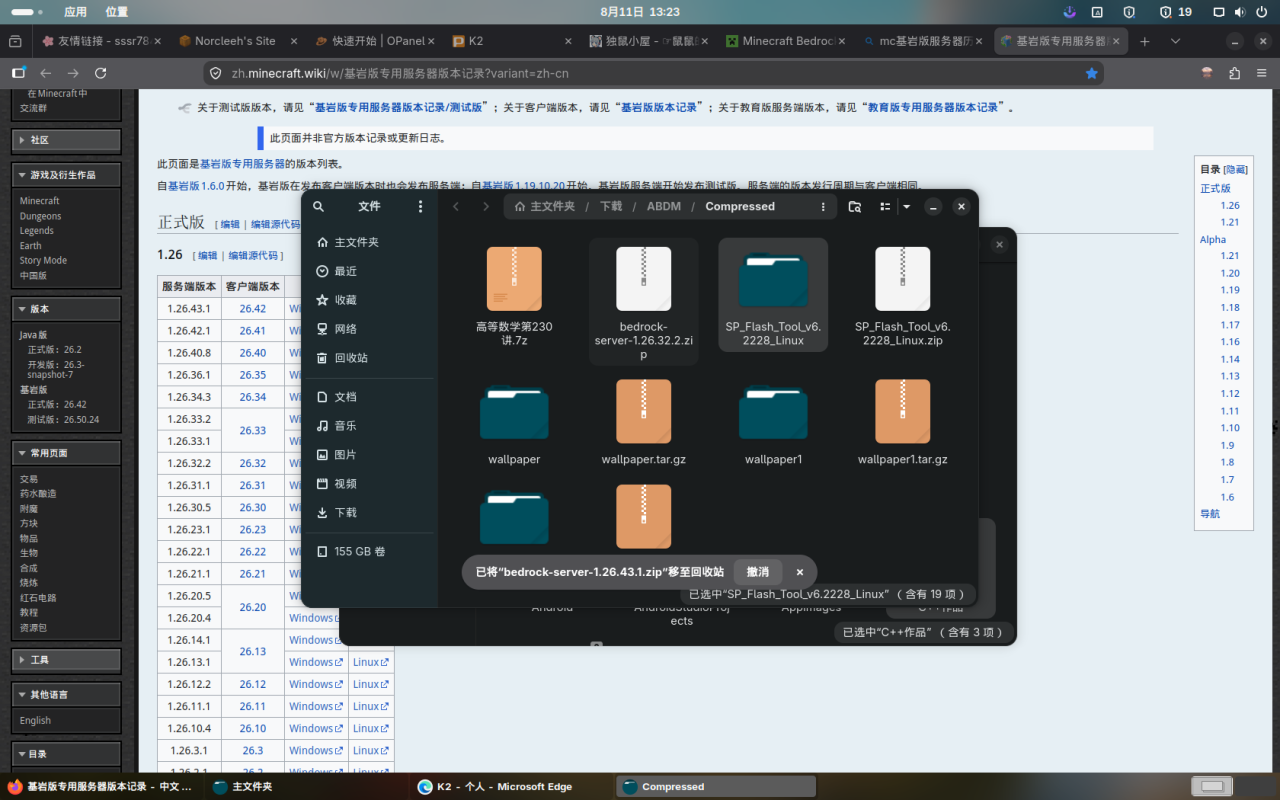Open 网络 in Files sidebar
The width and height of the screenshot is (1280, 800).
pyautogui.click(x=370, y=329)
